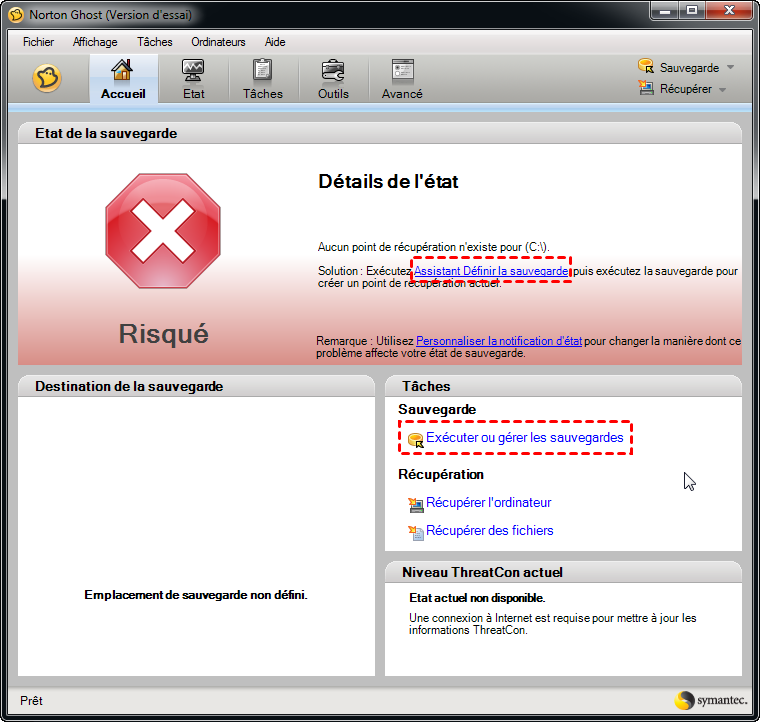Viewport: 760px width, 722px height.
Task: Click the red Risqué status X icon
Action: (x=163, y=231)
